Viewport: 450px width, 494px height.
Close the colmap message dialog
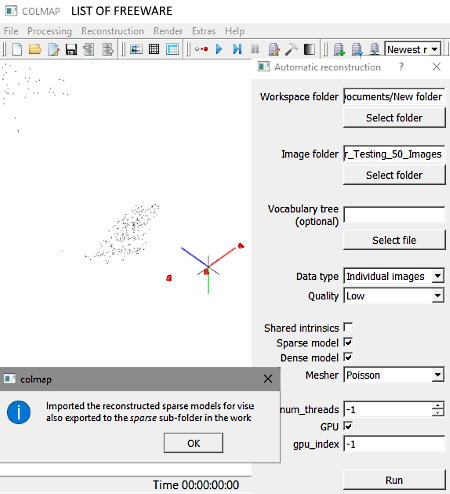click(268, 379)
